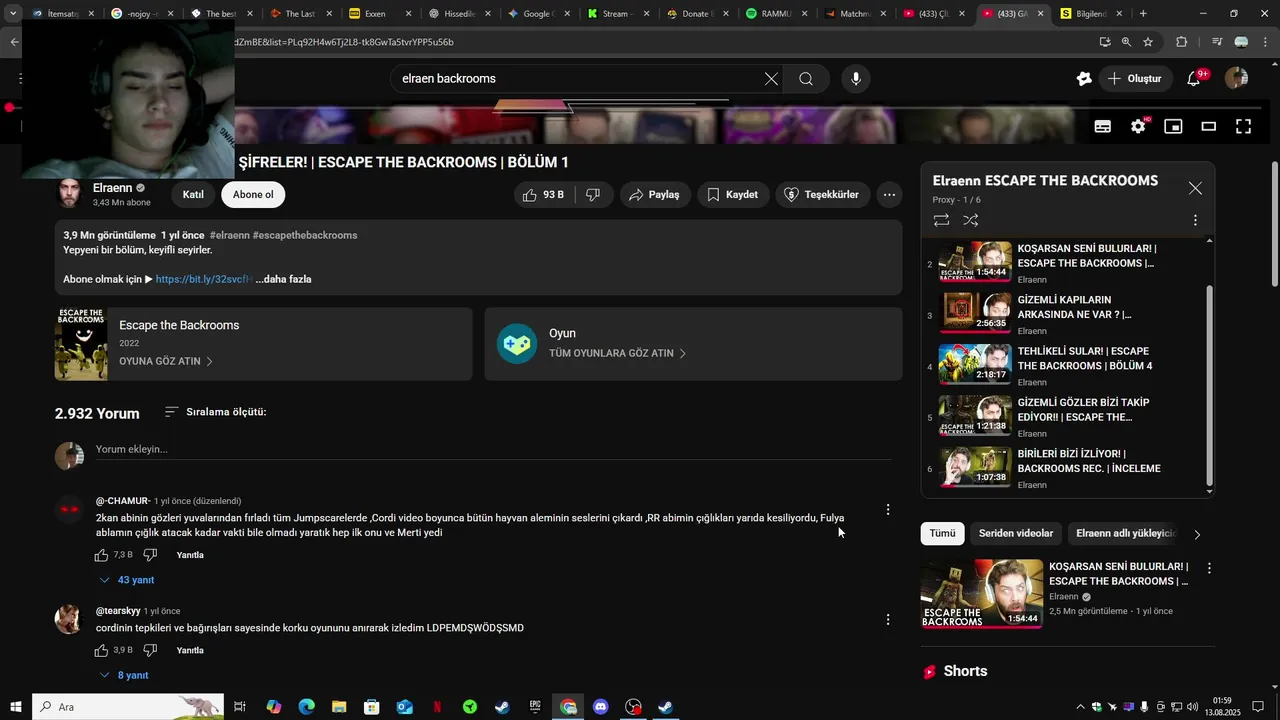Toggle subtitles on the video player

tap(1103, 126)
